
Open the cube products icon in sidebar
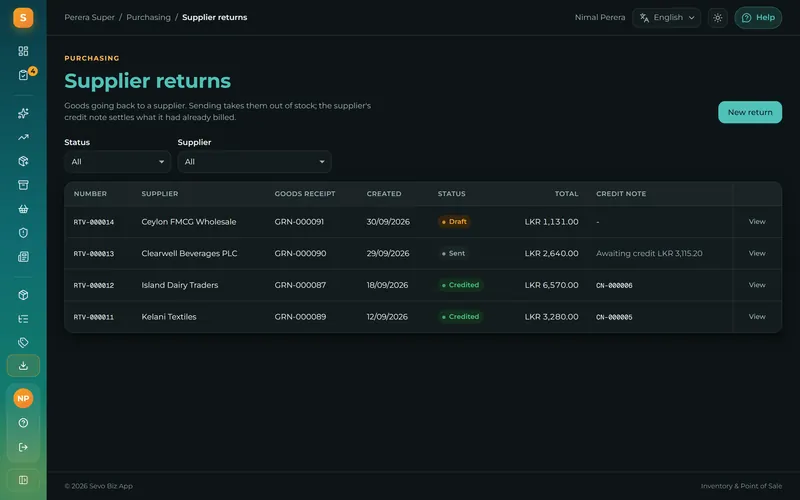pos(23,295)
